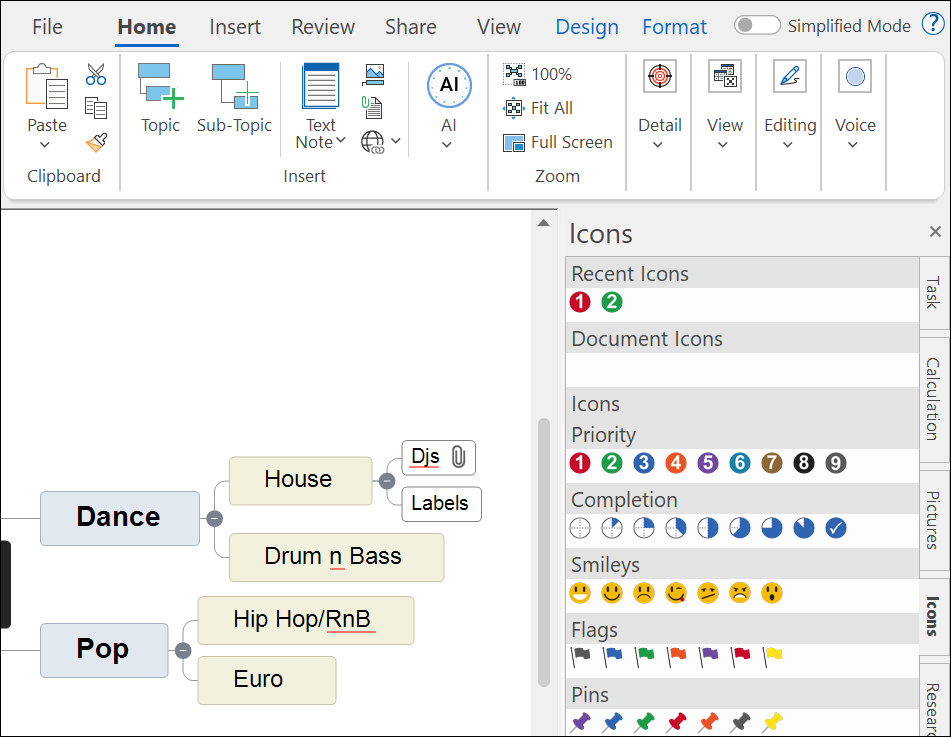Add a Sub-Topic to the map
This screenshot has height=737, width=951.
pyautogui.click(x=234, y=95)
